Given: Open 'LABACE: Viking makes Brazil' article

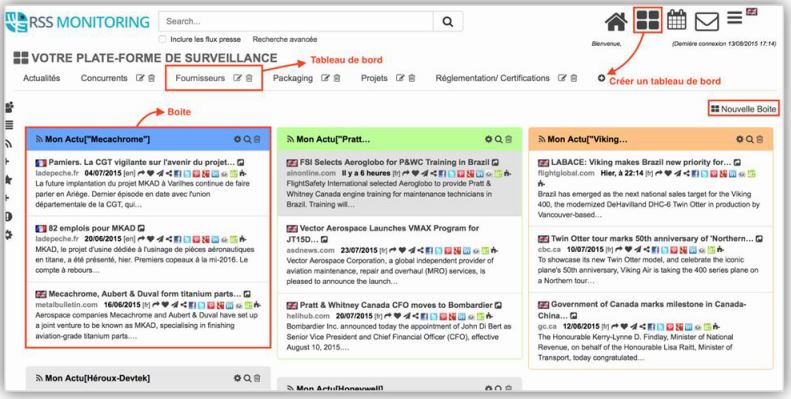Looking at the screenshot, I should click(641, 162).
